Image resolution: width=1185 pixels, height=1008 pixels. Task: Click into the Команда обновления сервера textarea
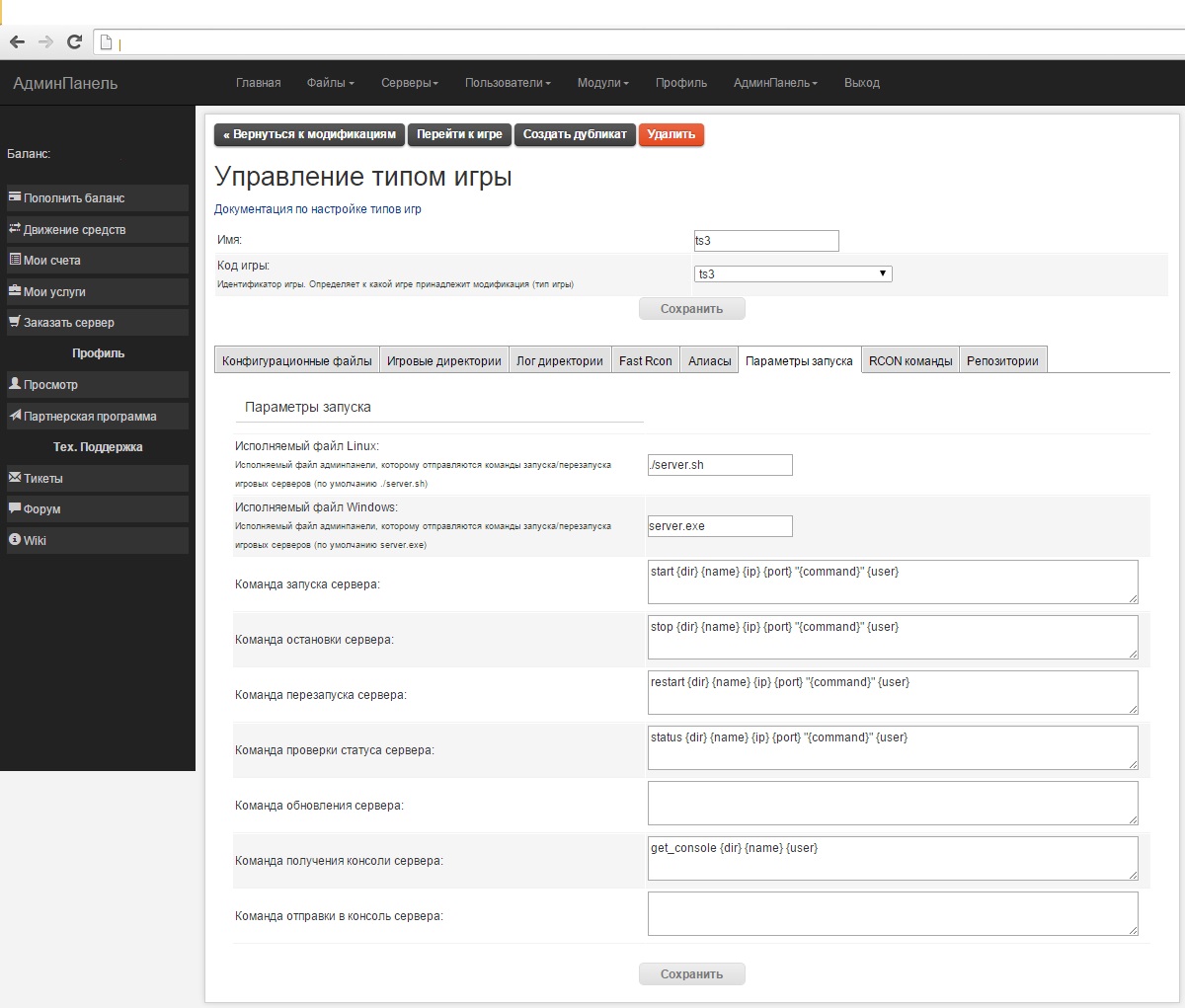pyautogui.click(x=893, y=803)
